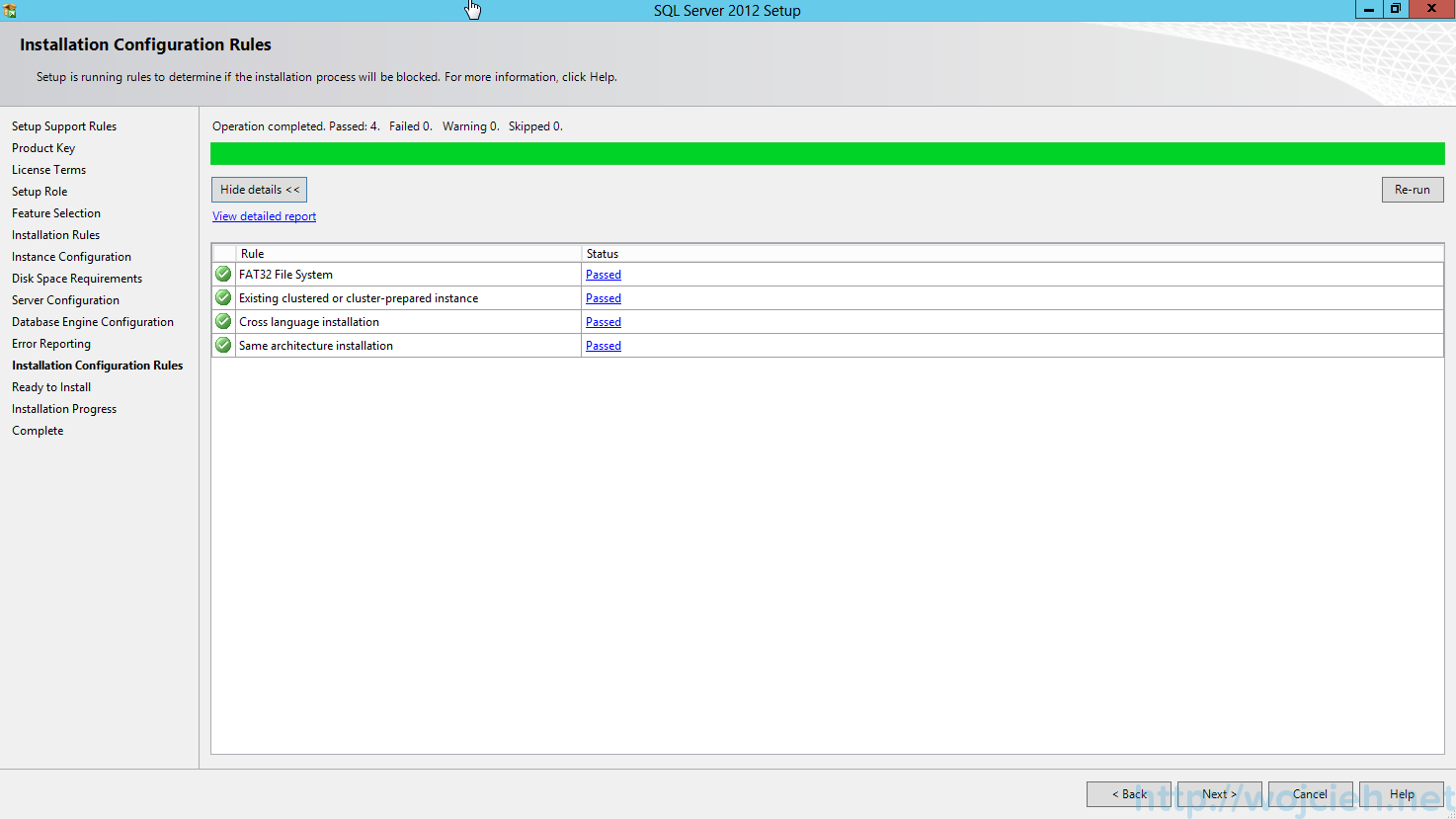Image resolution: width=1456 pixels, height=819 pixels.
Task: Collapse the rule list with Hide details
Action: click(259, 190)
